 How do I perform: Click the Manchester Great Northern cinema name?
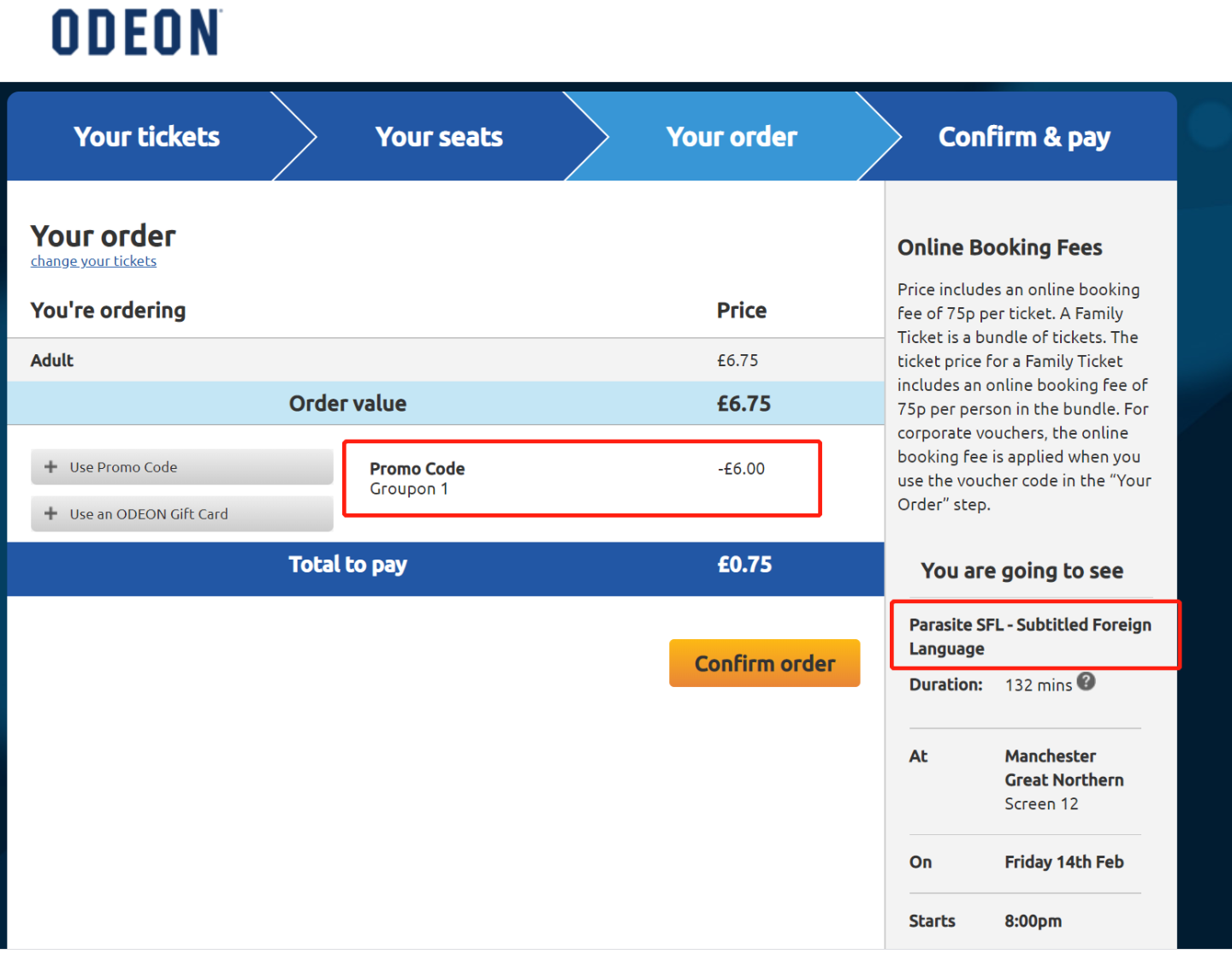(1063, 768)
